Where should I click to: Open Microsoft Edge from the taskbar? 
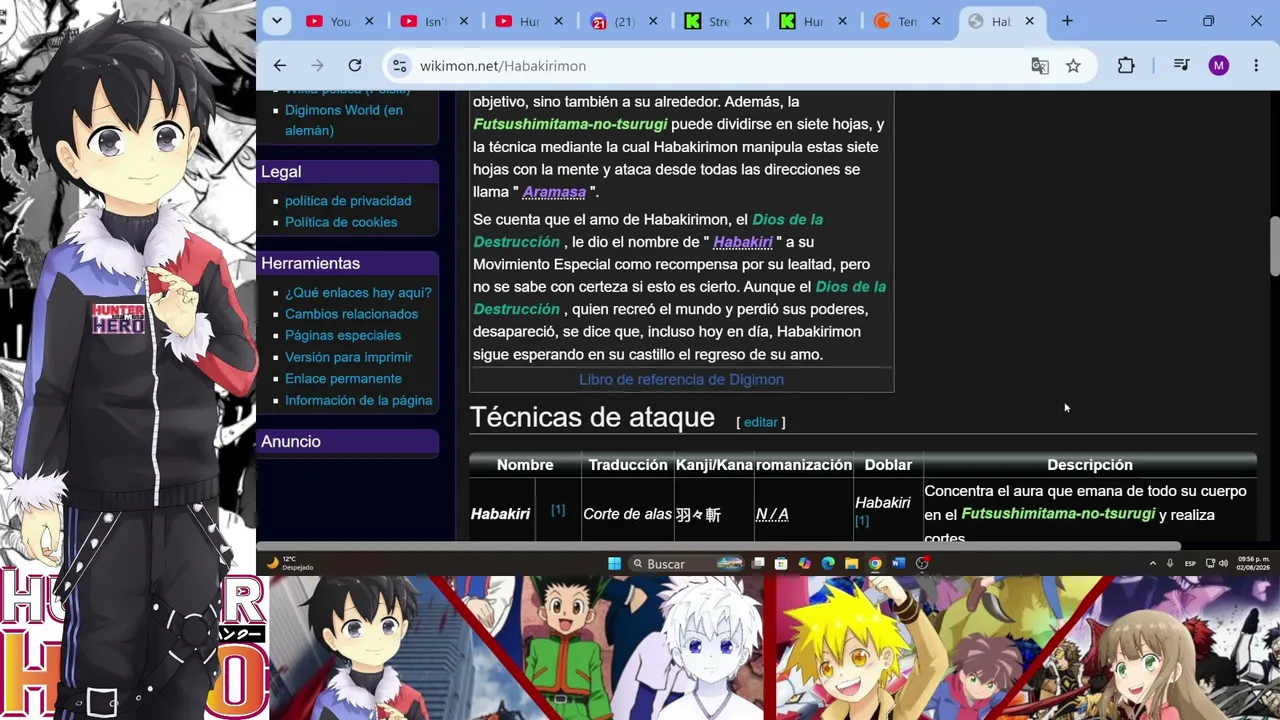[828, 564]
